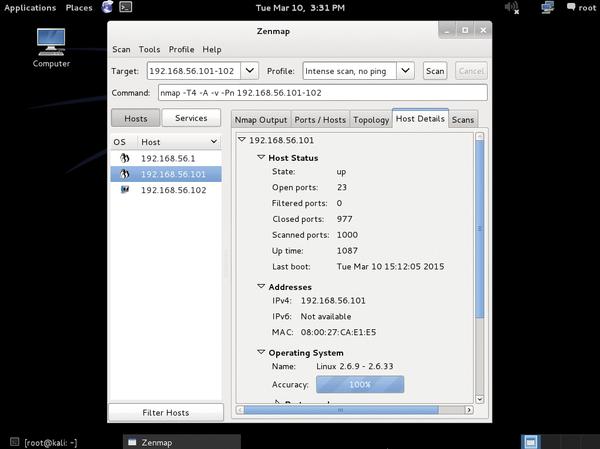Click the date and time clock

point(300,8)
